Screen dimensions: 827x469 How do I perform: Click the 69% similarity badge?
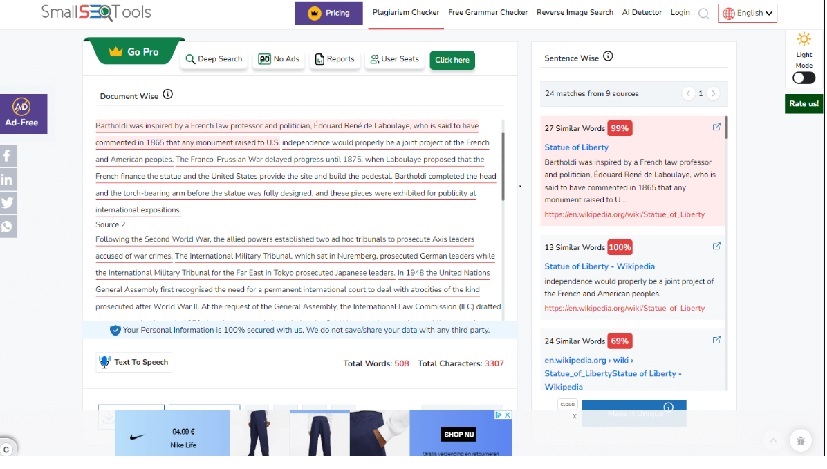click(x=620, y=341)
